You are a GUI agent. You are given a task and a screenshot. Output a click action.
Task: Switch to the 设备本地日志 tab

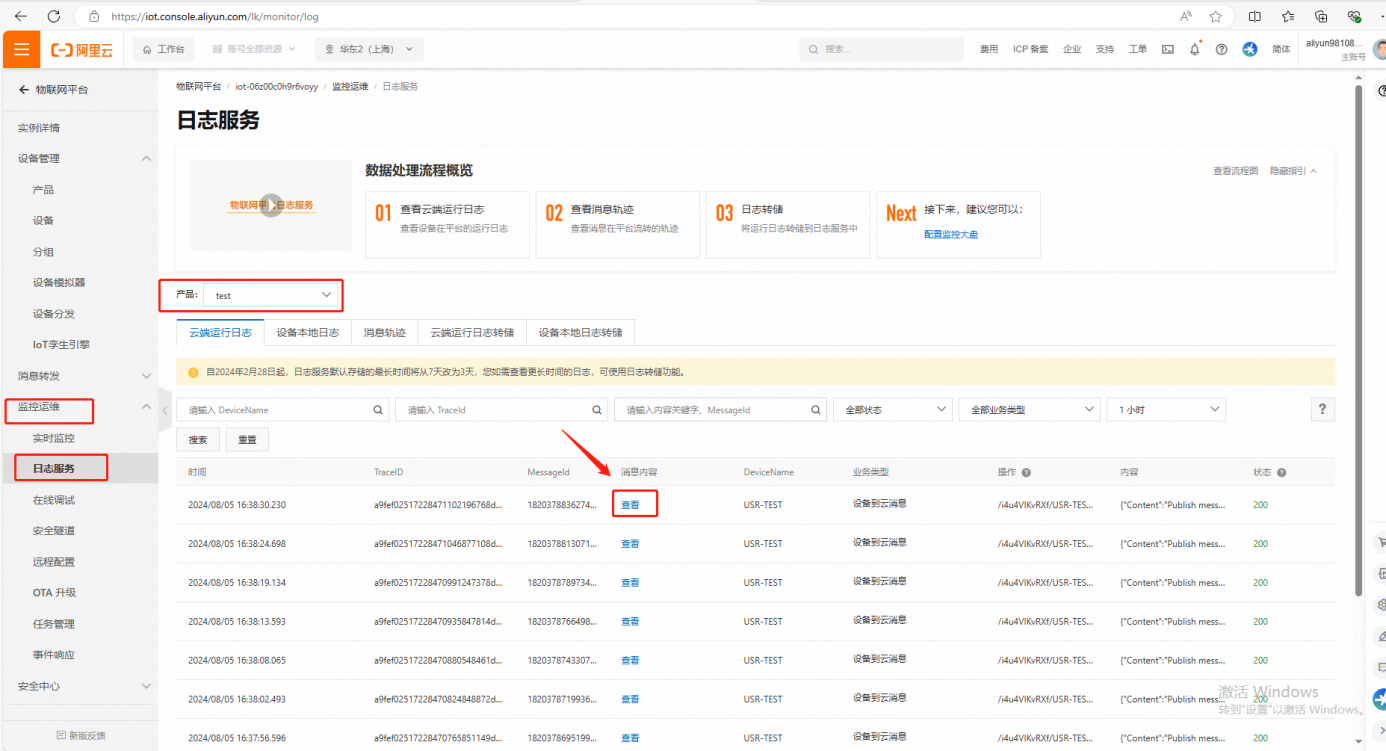coord(307,333)
